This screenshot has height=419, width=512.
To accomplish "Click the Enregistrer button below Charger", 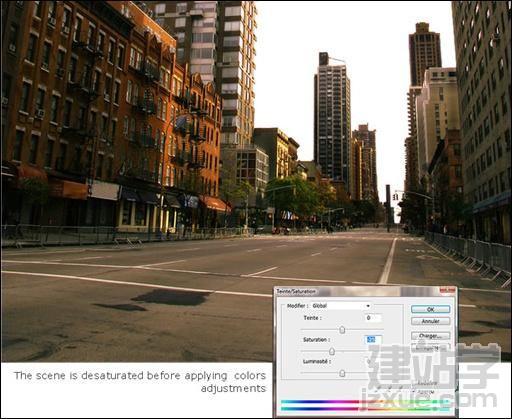I will click(x=430, y=348).
